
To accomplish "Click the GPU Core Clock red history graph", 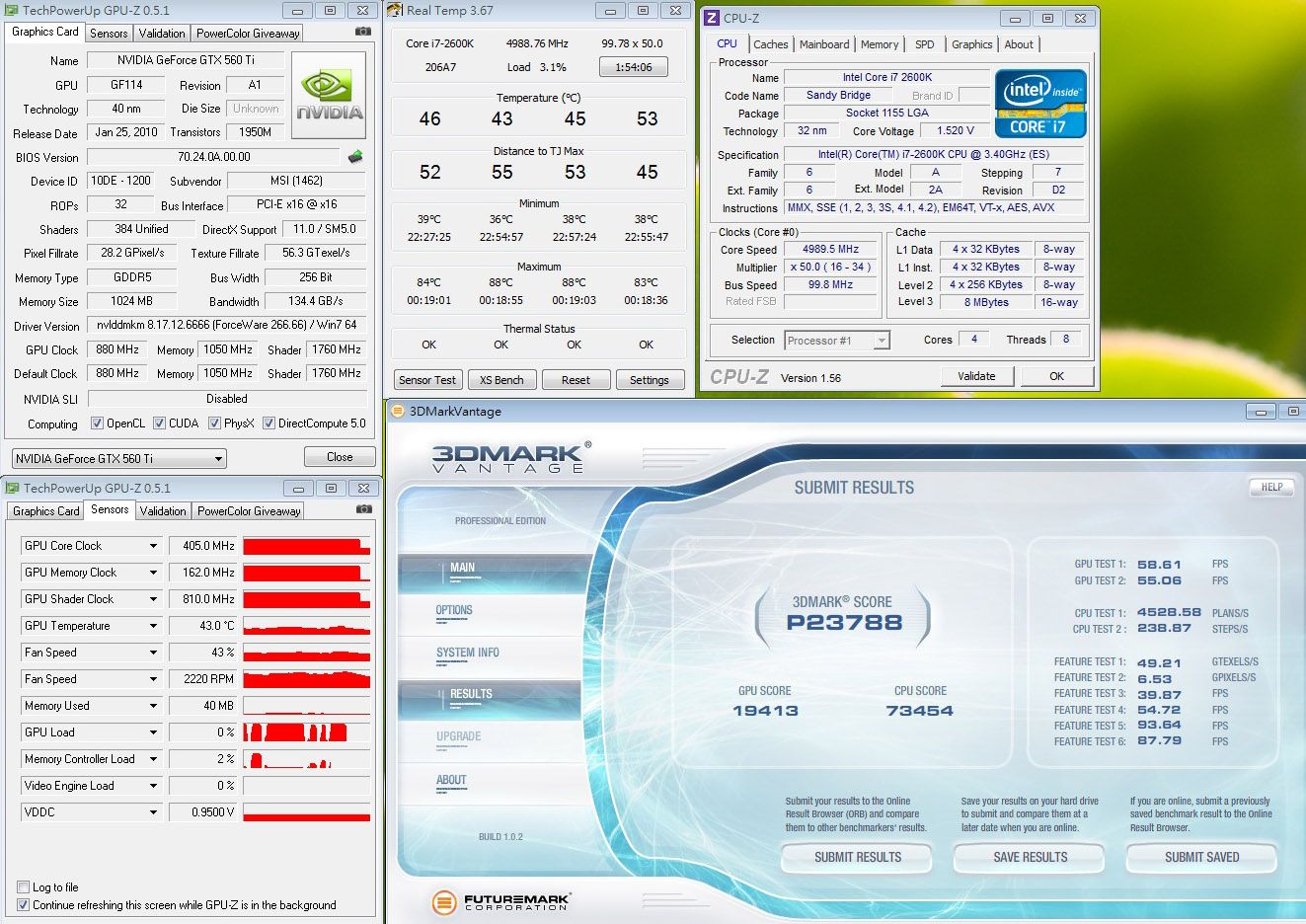I will 306,546.
